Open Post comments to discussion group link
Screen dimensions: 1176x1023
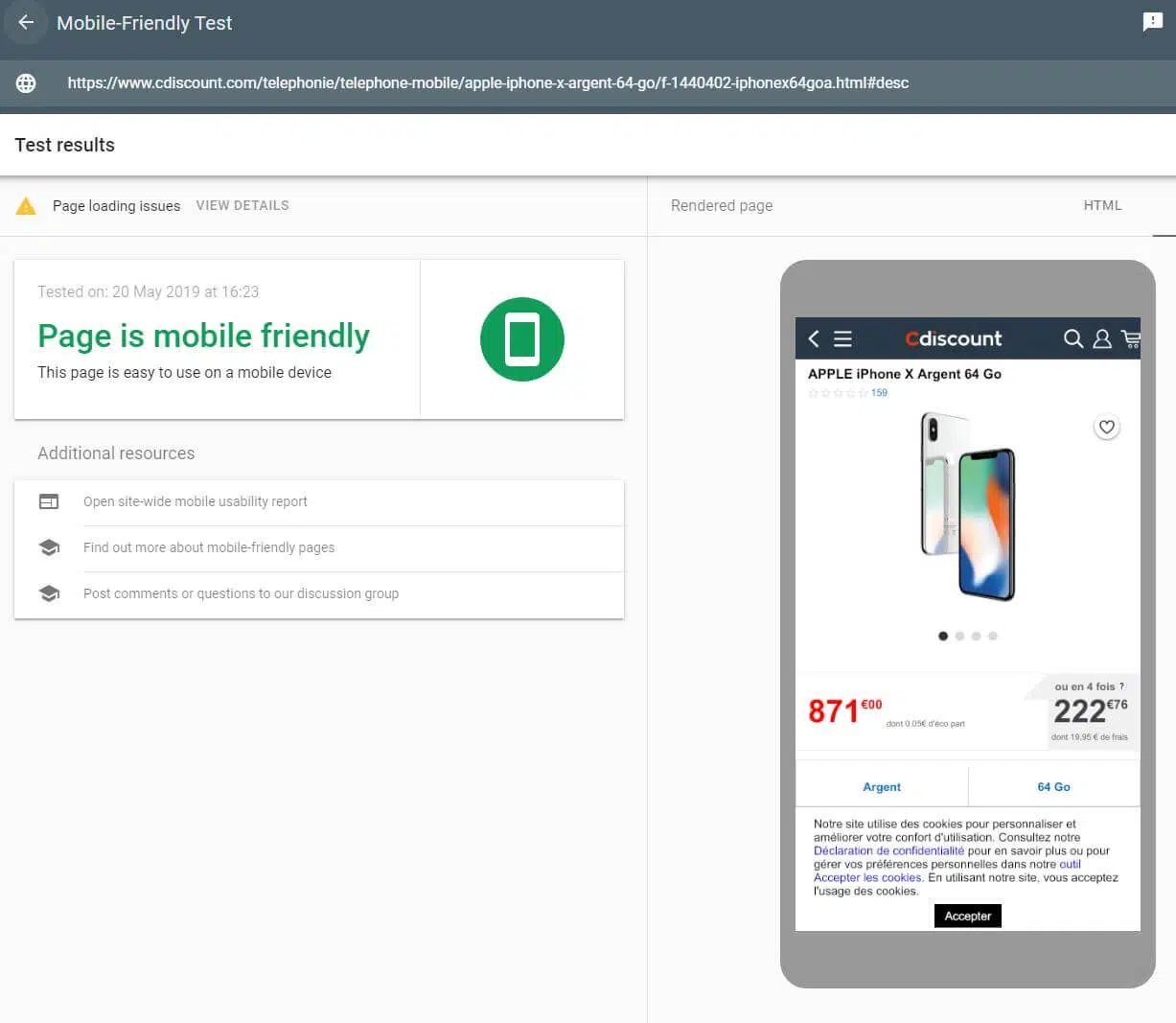(241, 593)
